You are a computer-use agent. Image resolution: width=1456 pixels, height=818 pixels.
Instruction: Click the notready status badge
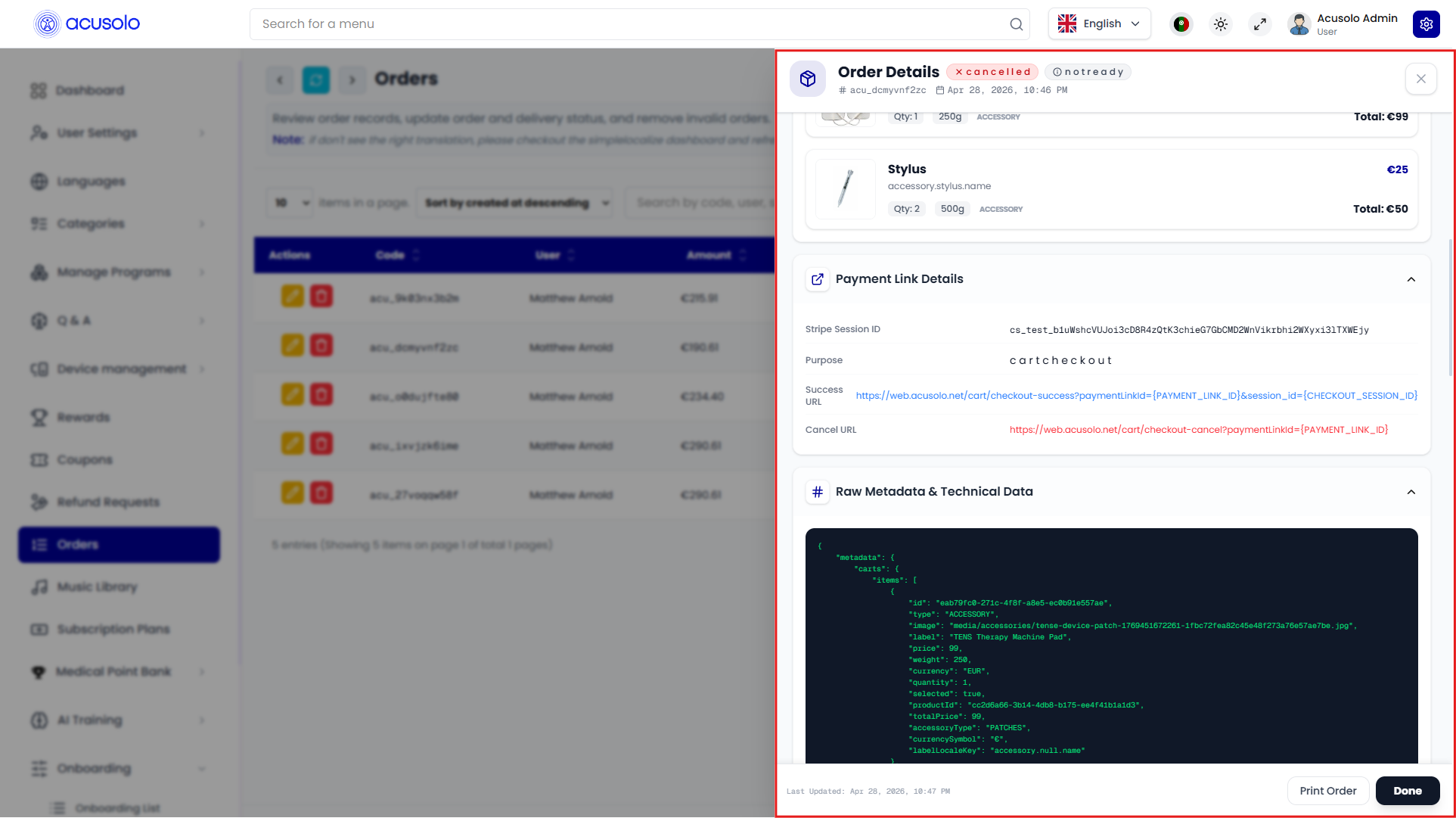(1087, 72)
